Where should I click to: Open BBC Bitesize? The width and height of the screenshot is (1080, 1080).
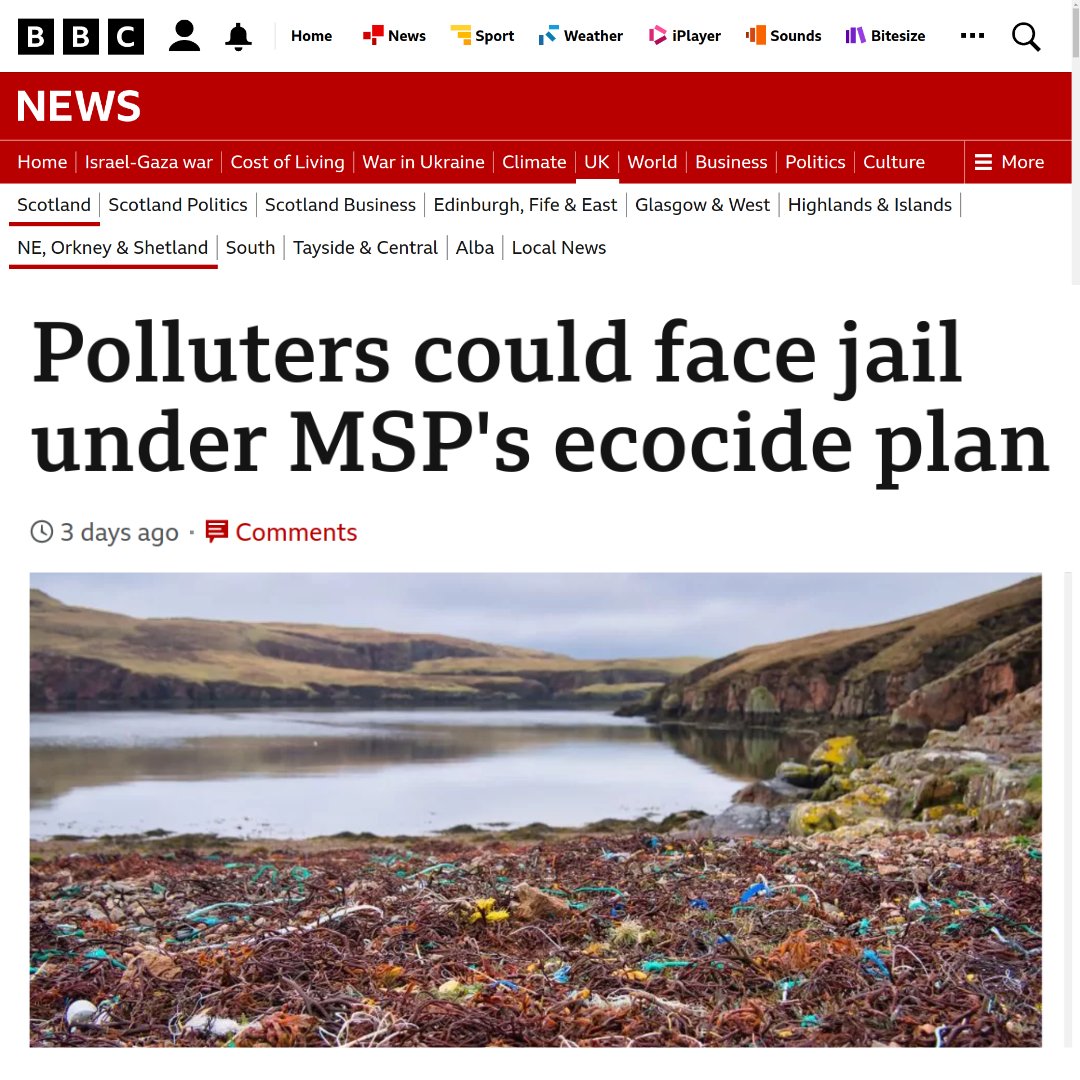(x=885, y=36)
